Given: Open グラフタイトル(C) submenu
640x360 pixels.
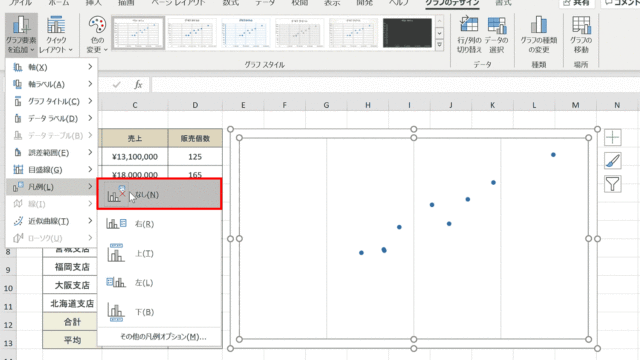Looking at the screenshot, I should pyautogui.click(x=52, y=101).
